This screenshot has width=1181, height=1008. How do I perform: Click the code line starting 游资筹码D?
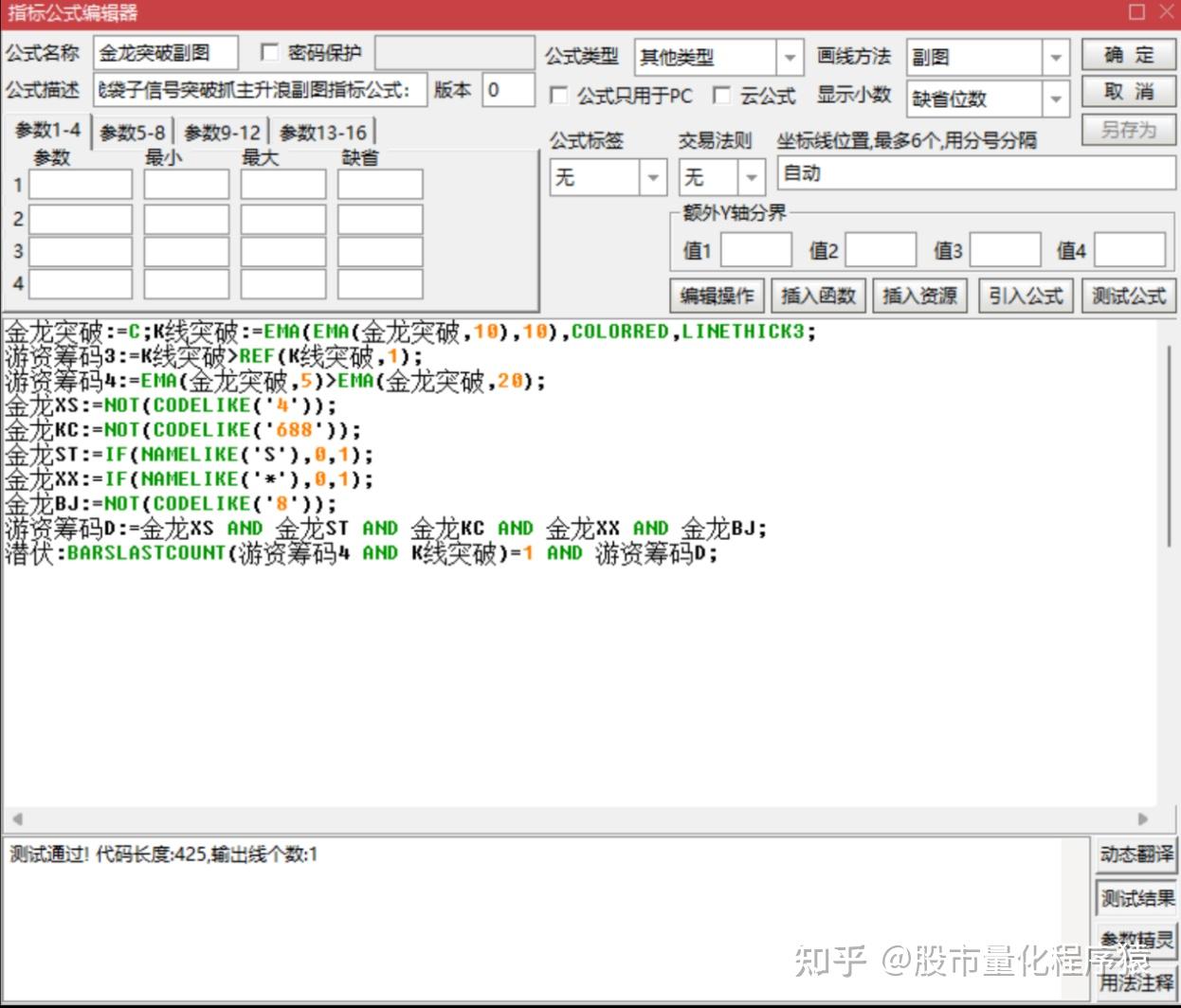[x=386, y=529]
